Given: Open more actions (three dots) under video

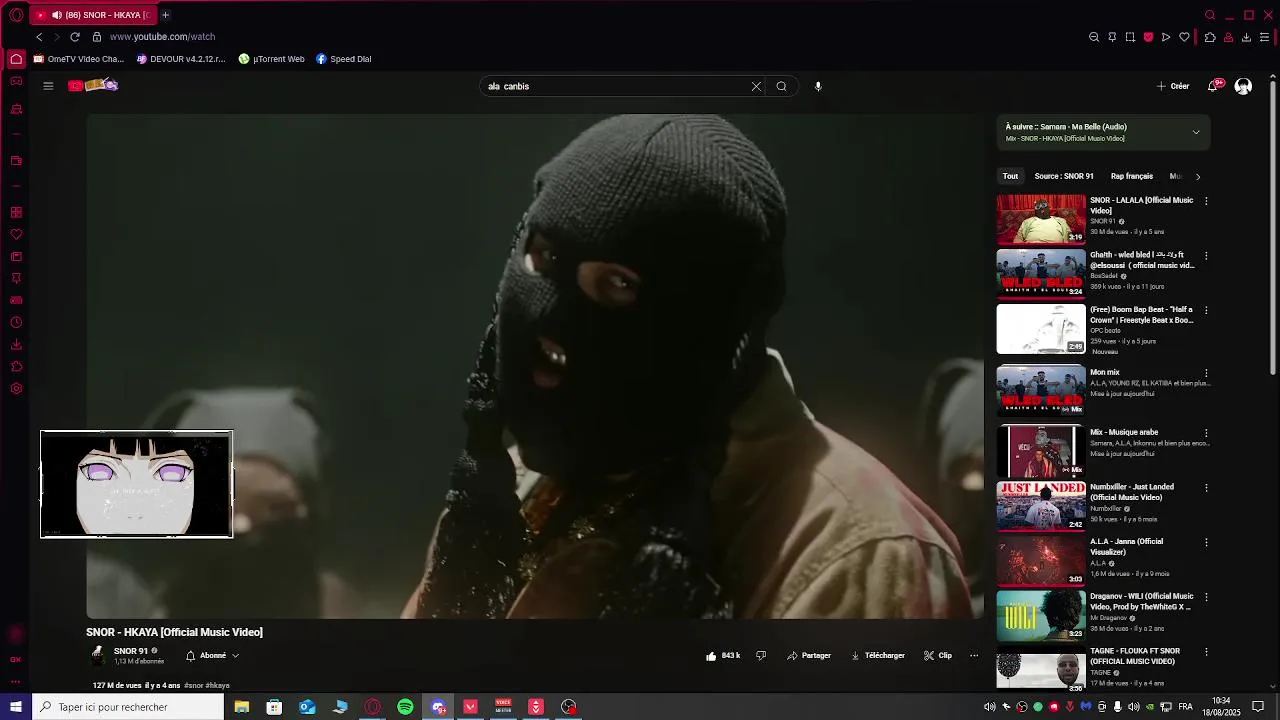Looking at the screenshot, I should tap(974, 656).
